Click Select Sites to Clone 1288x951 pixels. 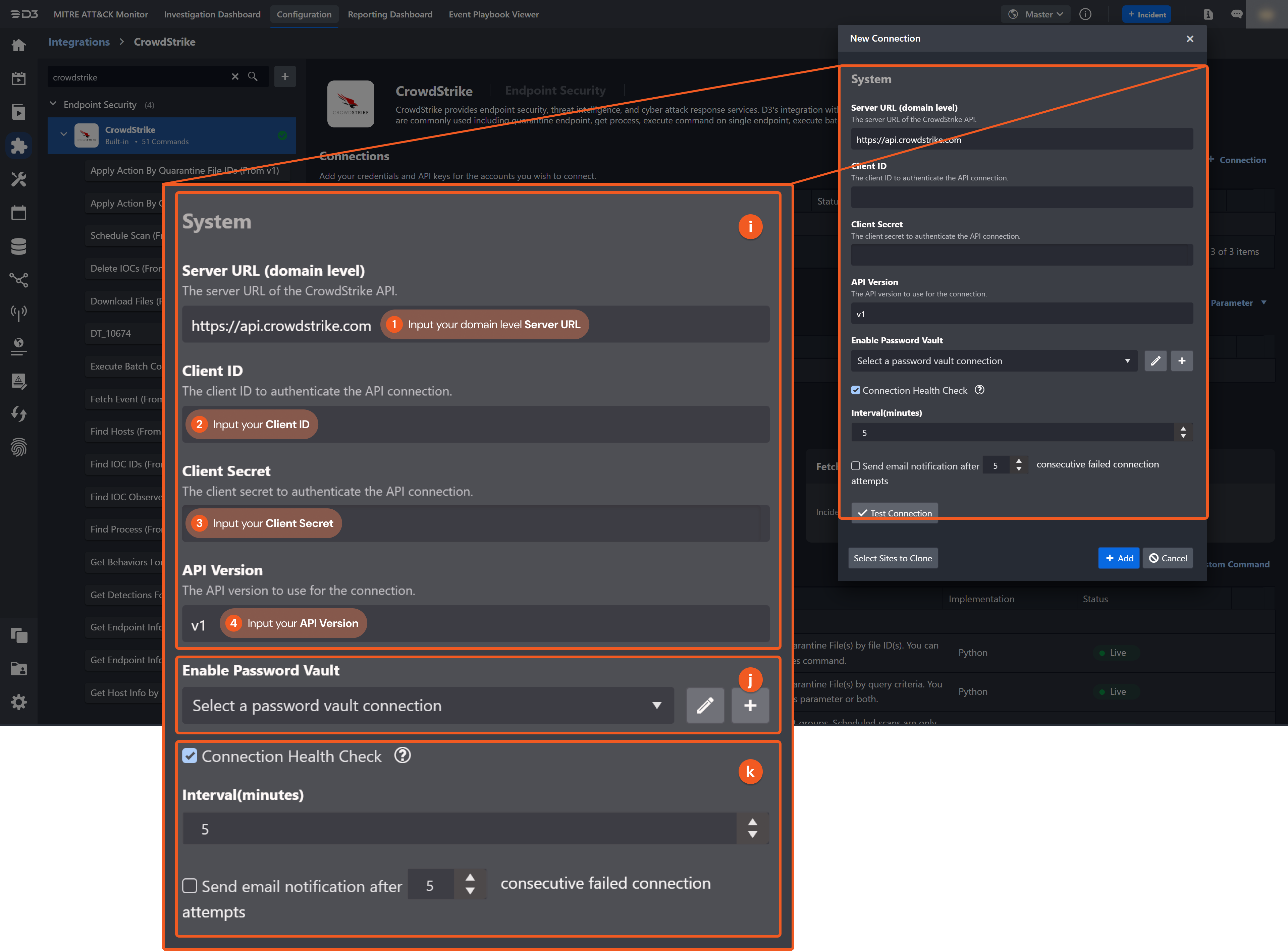[x=893, y=558]
